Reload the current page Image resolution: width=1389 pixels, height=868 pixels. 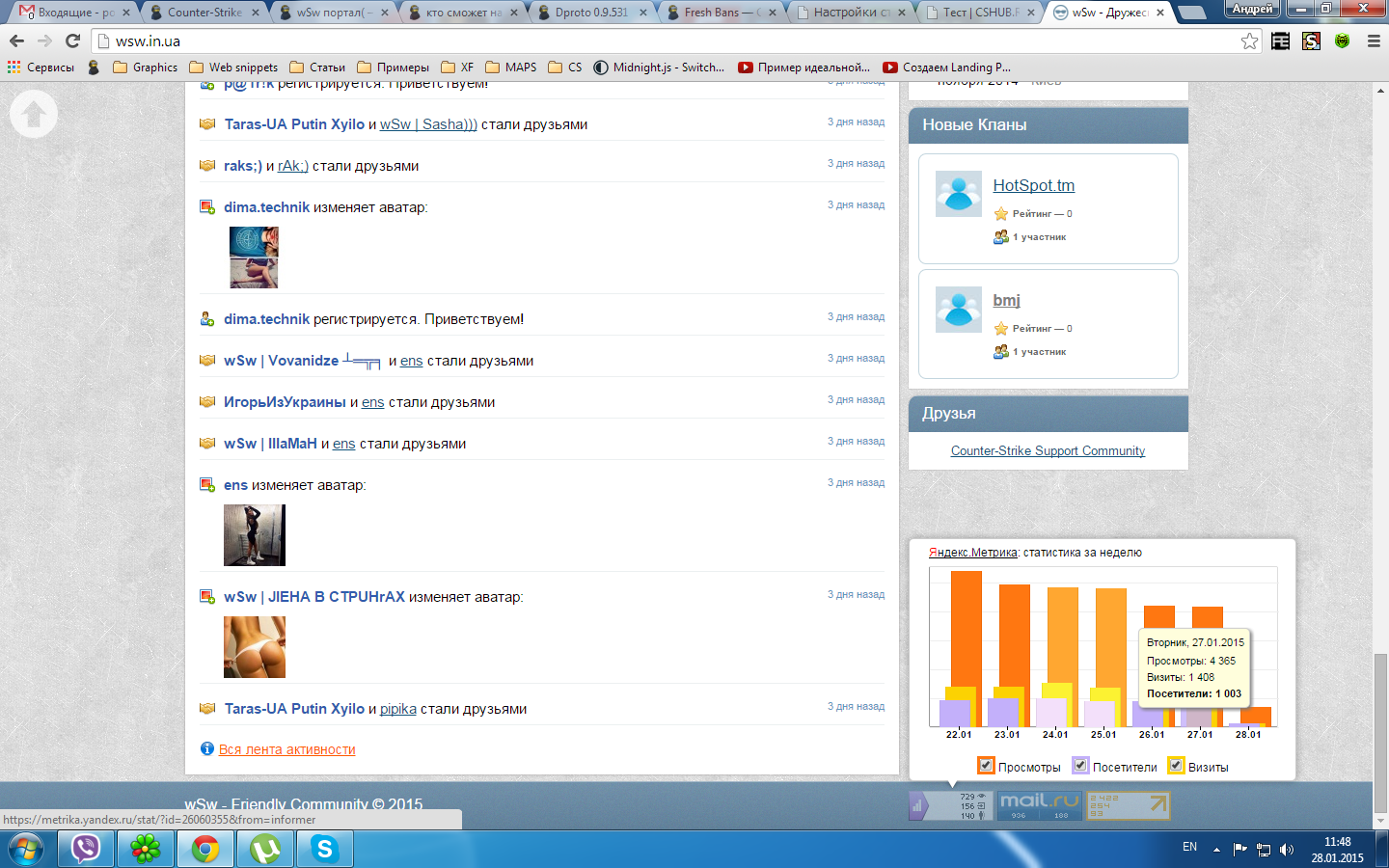point(72,41)
